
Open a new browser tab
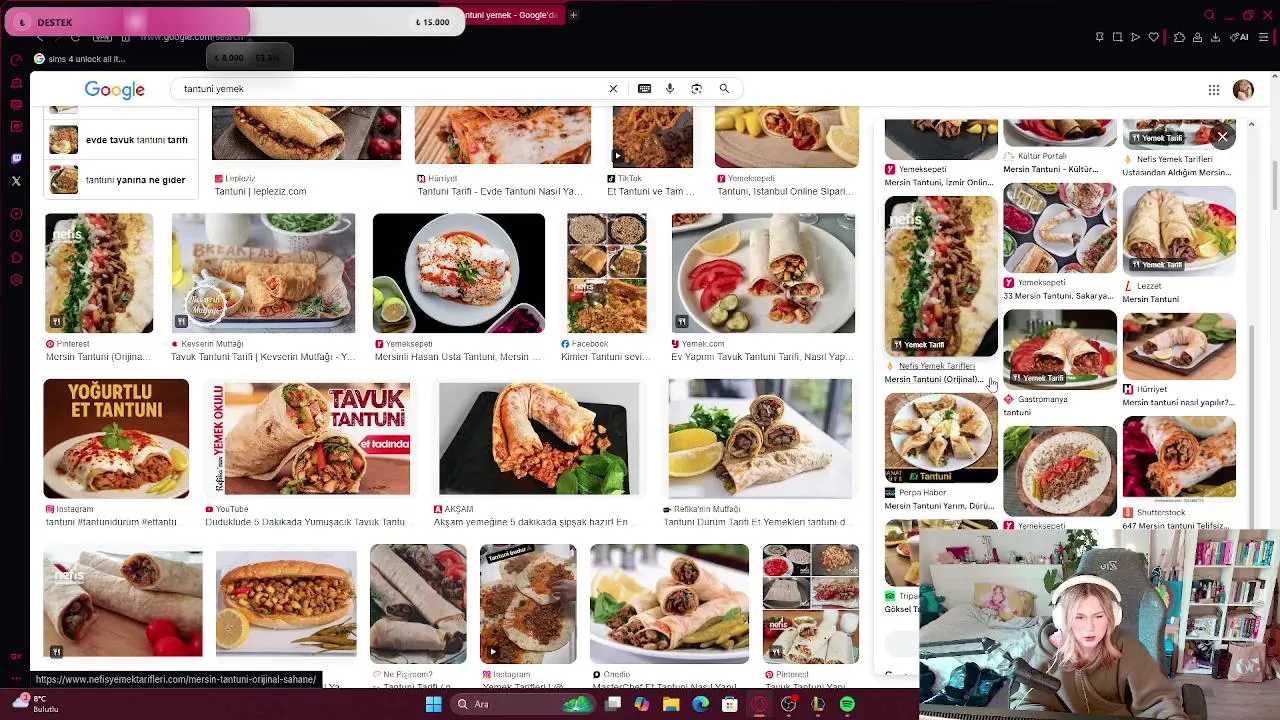pyautogui.click(x=573, y=15)
